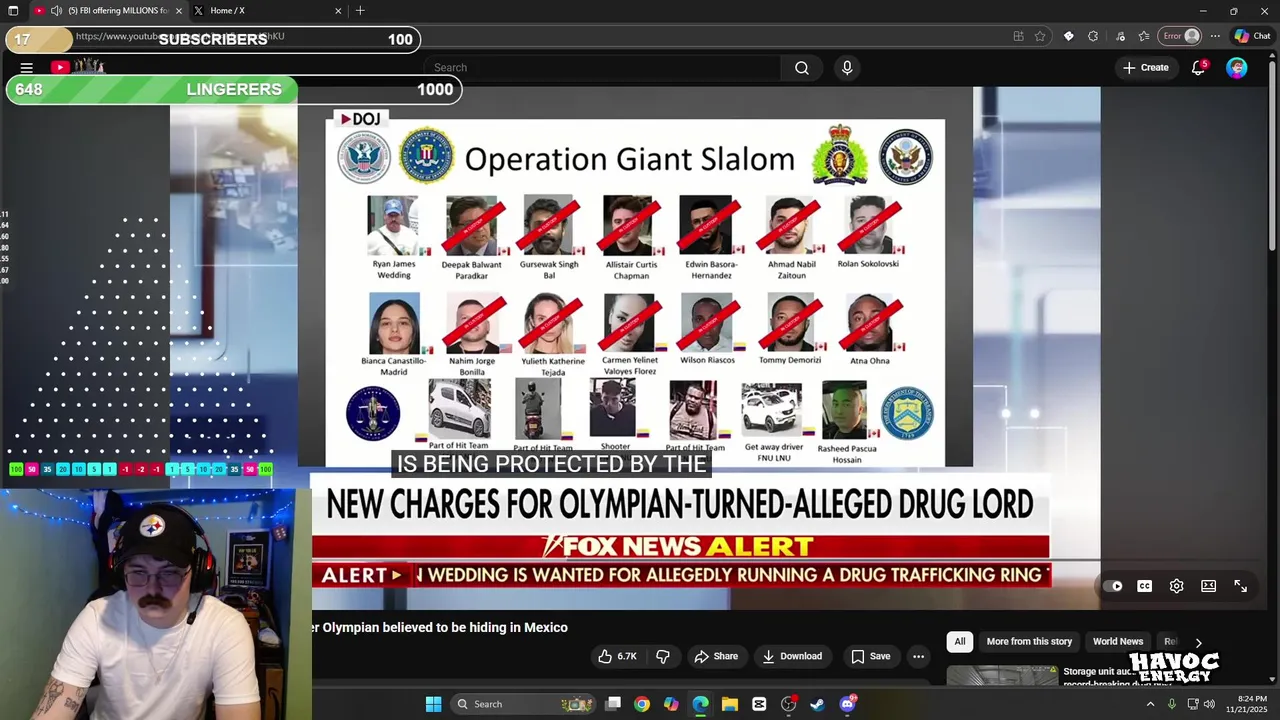Screen dimensions: 1280x720
Task: Open OBS Studio from the taskbar
Action: tap(788, 704)
